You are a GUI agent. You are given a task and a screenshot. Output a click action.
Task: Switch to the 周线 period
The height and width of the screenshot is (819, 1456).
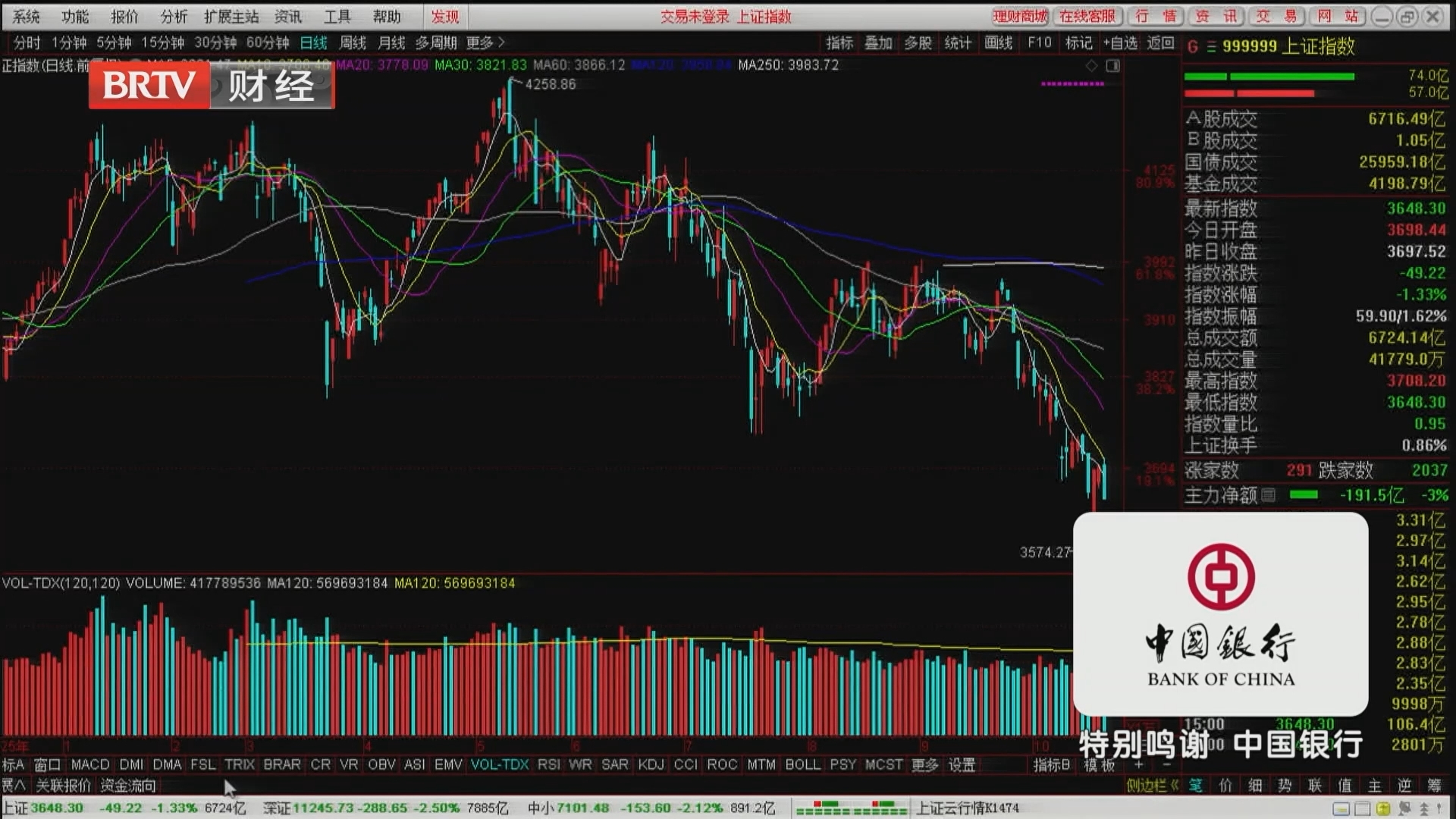[x=353, y=43]
